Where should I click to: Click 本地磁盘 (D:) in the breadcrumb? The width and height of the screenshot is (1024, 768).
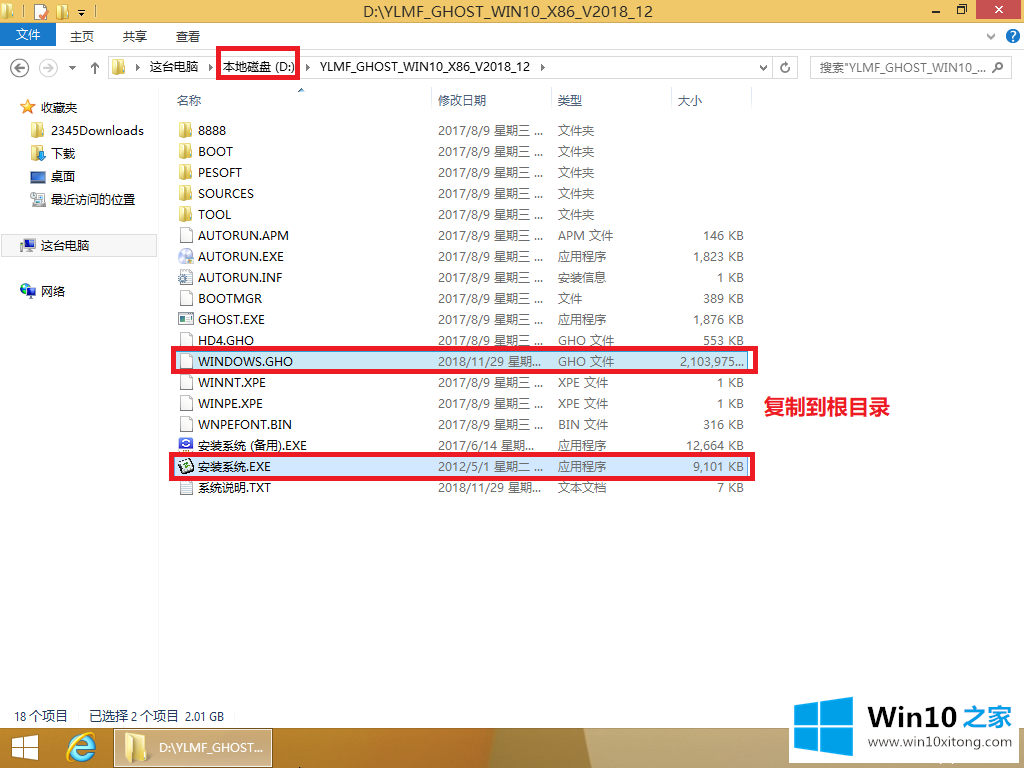259,67
